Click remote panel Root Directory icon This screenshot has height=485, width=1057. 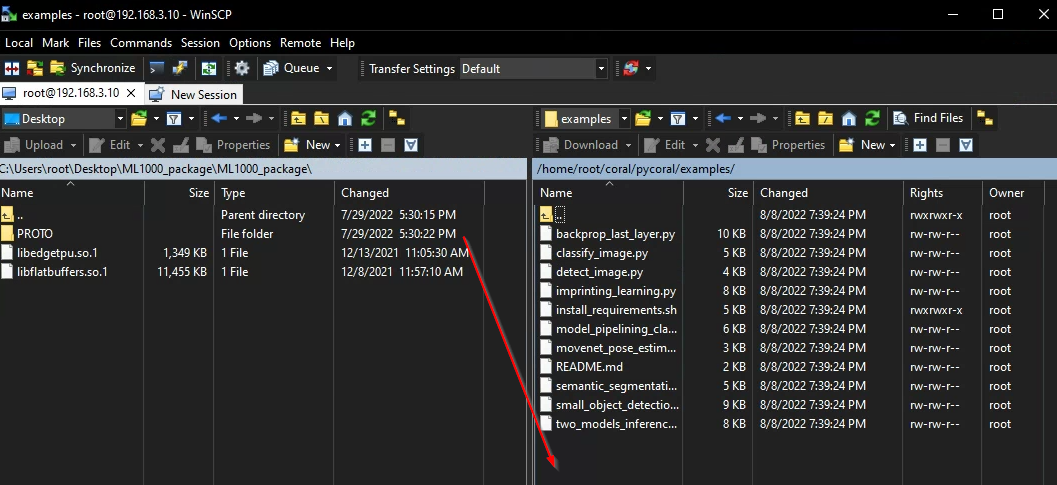point(826,119)
